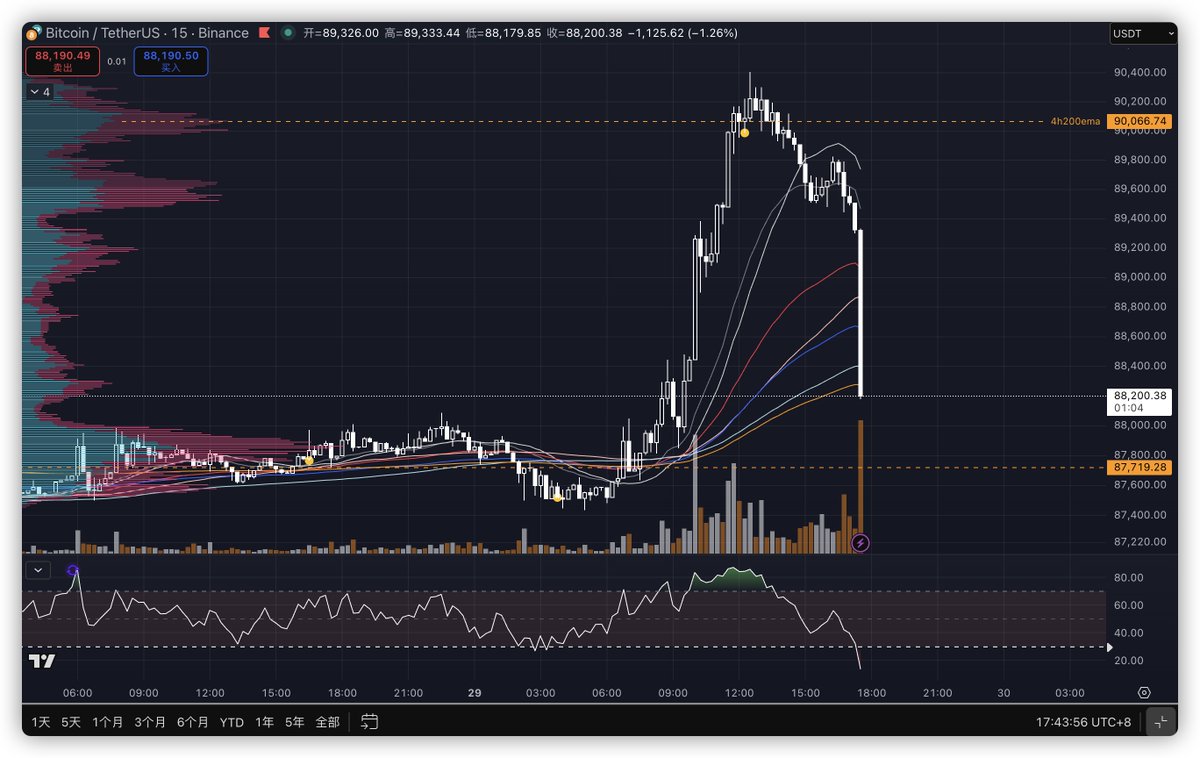The height and width of the screenshot is (758, 1200).
Task: Click the purple circle marker on RSI
Action: click(x=73, y=571)
